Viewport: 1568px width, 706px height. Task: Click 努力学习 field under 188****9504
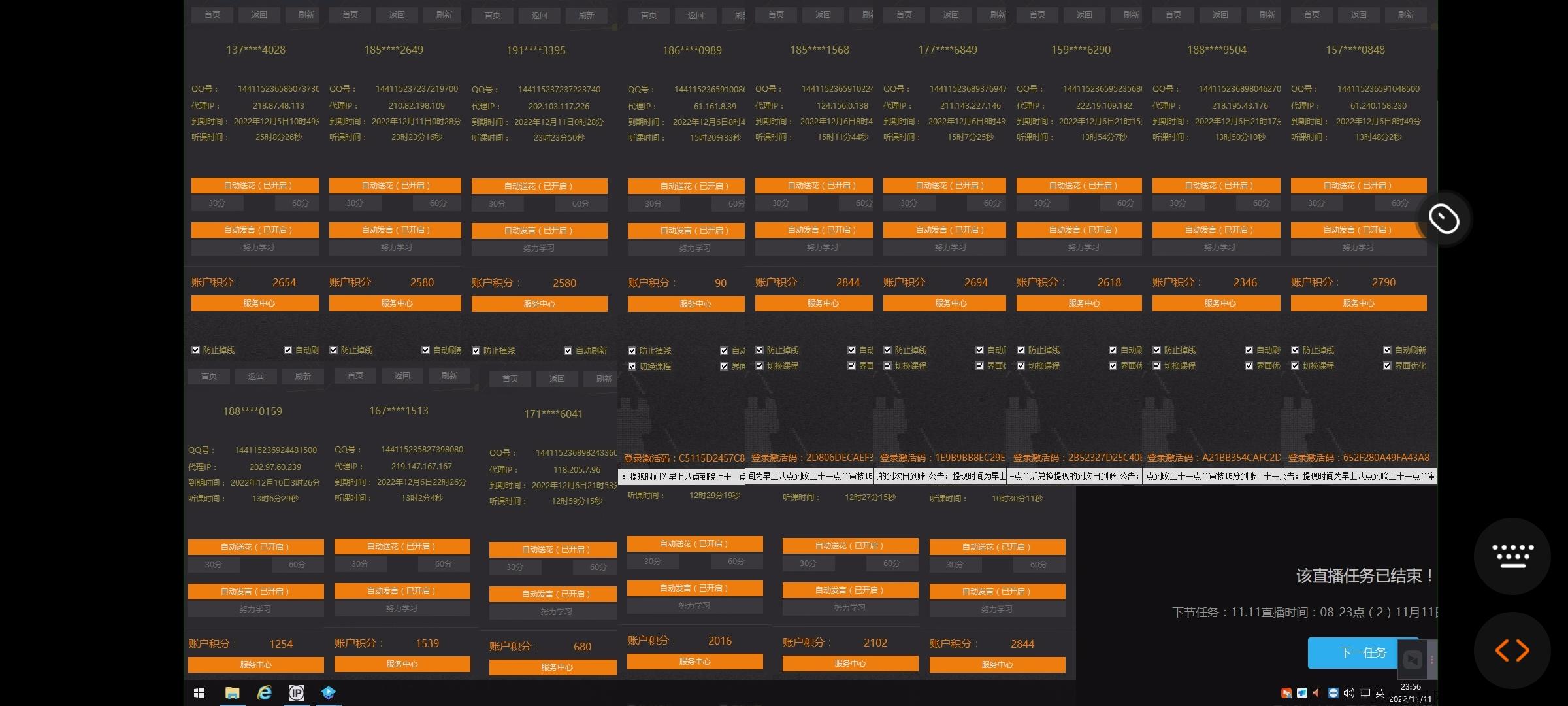[1216, 248]
